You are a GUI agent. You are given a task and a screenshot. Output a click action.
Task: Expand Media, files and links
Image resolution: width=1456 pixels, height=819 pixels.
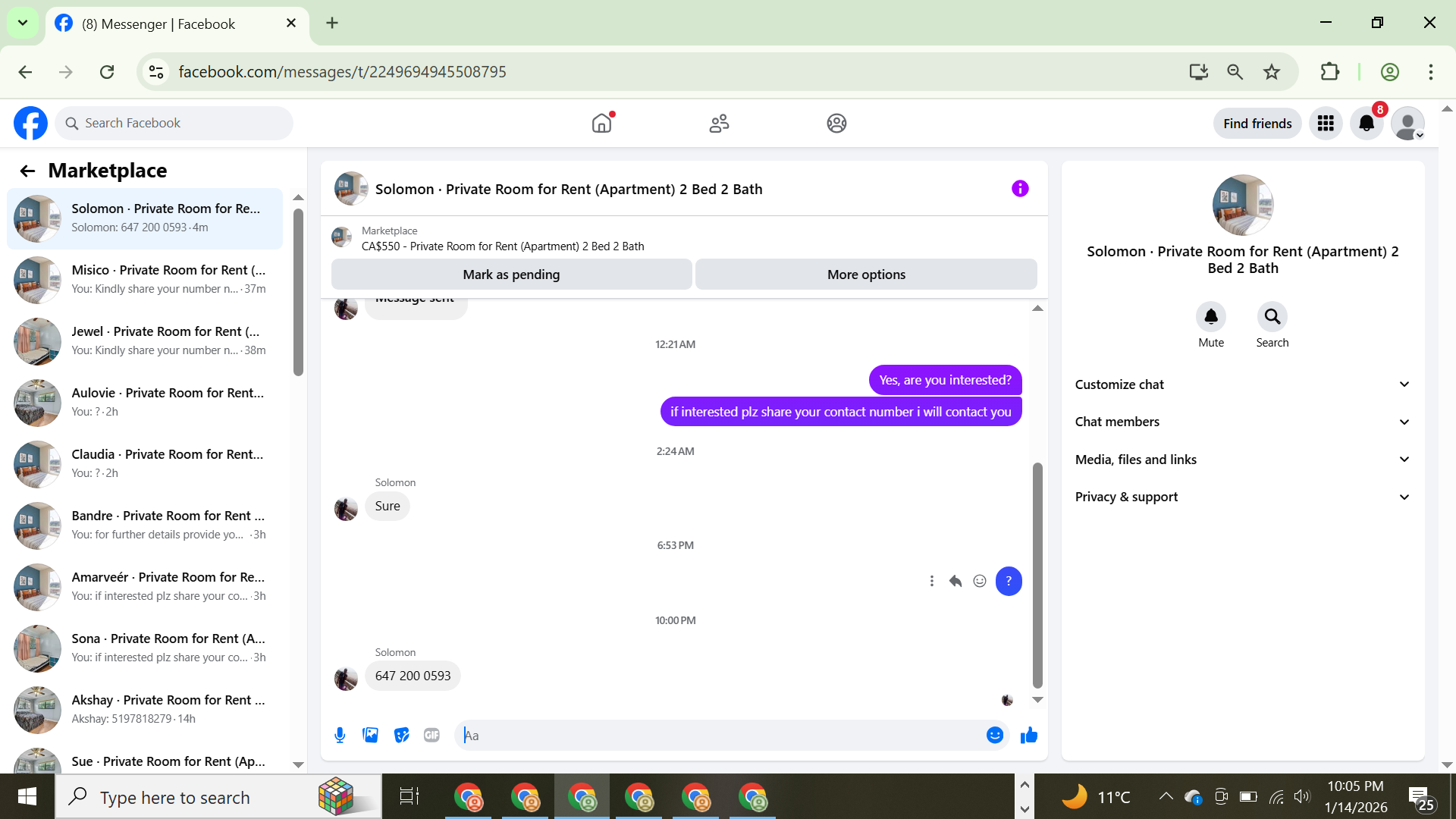tap(1242, 460)
